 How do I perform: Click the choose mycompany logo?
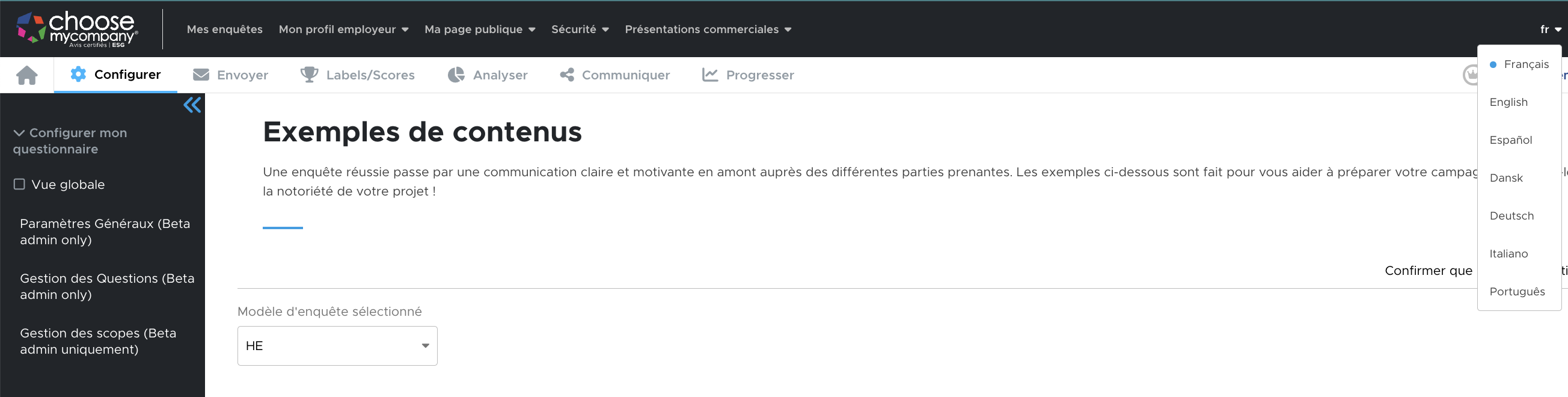point(77,29)
